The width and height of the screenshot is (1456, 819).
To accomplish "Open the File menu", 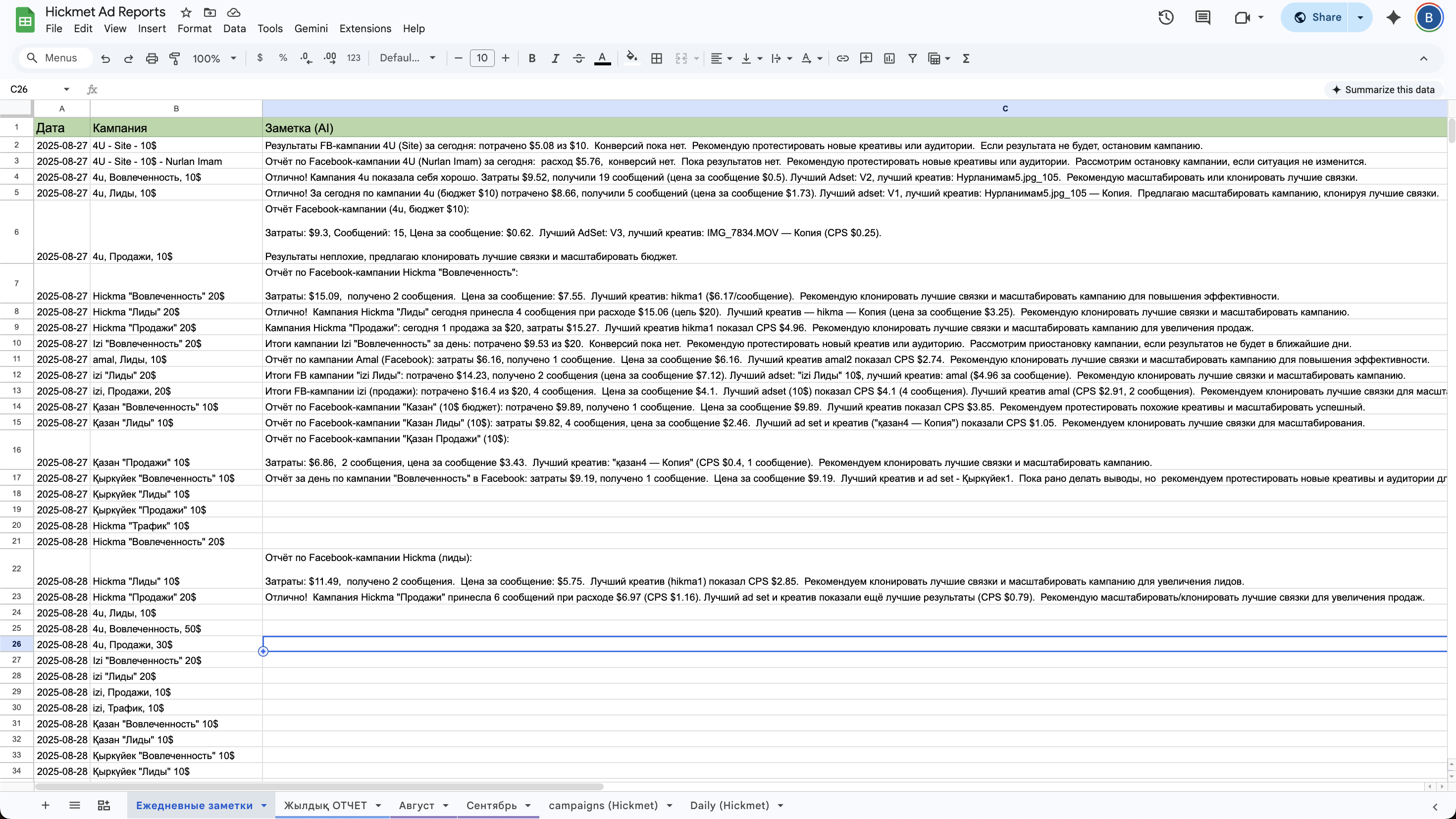I will coord(53,29).
